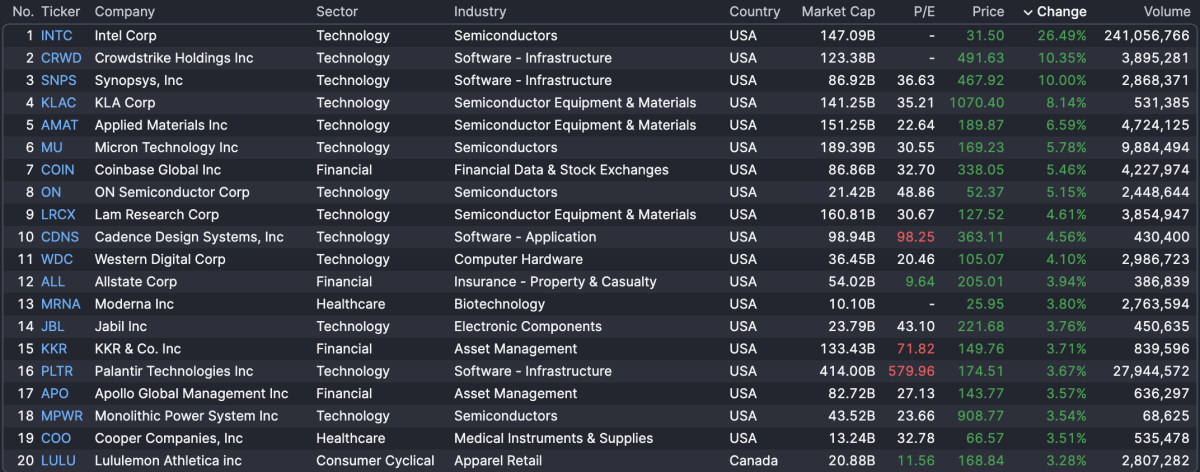Screen dimensions: 1200x472
Task: Select the Allstate Corp company row
Action: 137,282
